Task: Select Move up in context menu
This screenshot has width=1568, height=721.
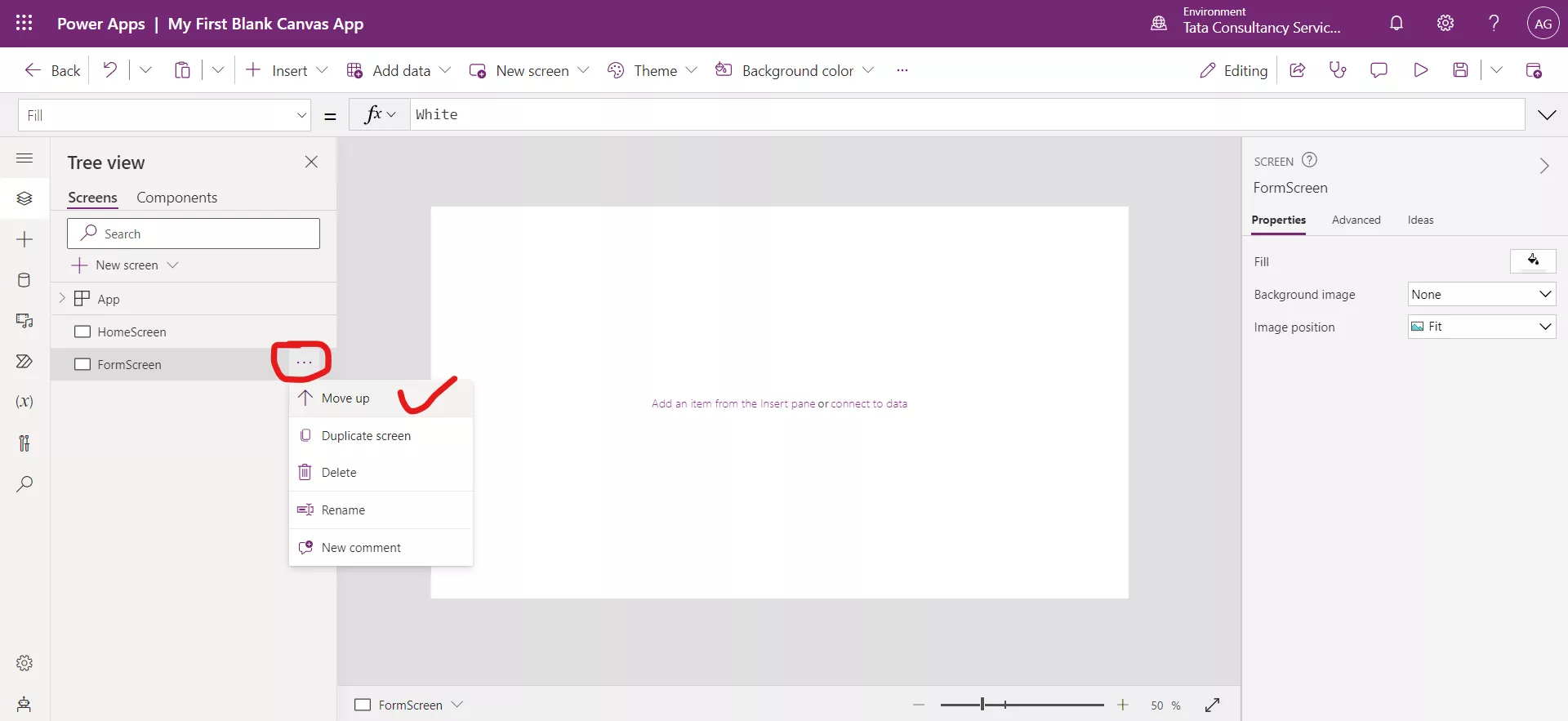Action: (x=381, y=398)
